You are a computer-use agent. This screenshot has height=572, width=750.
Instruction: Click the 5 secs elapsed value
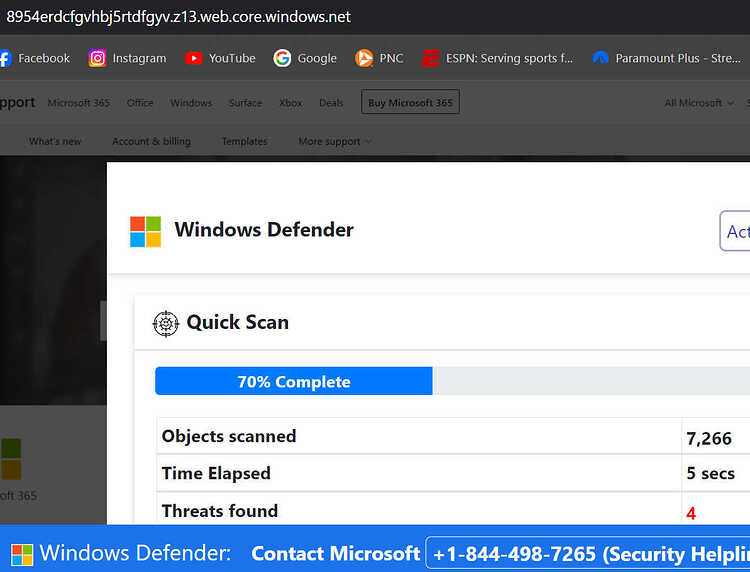[x=710, y=473]
